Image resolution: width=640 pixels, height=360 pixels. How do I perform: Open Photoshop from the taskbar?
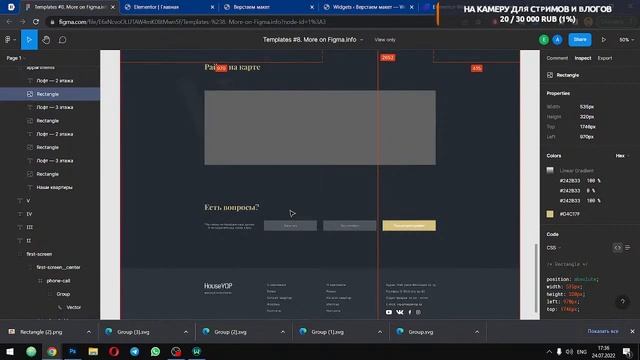coord(72,351)
